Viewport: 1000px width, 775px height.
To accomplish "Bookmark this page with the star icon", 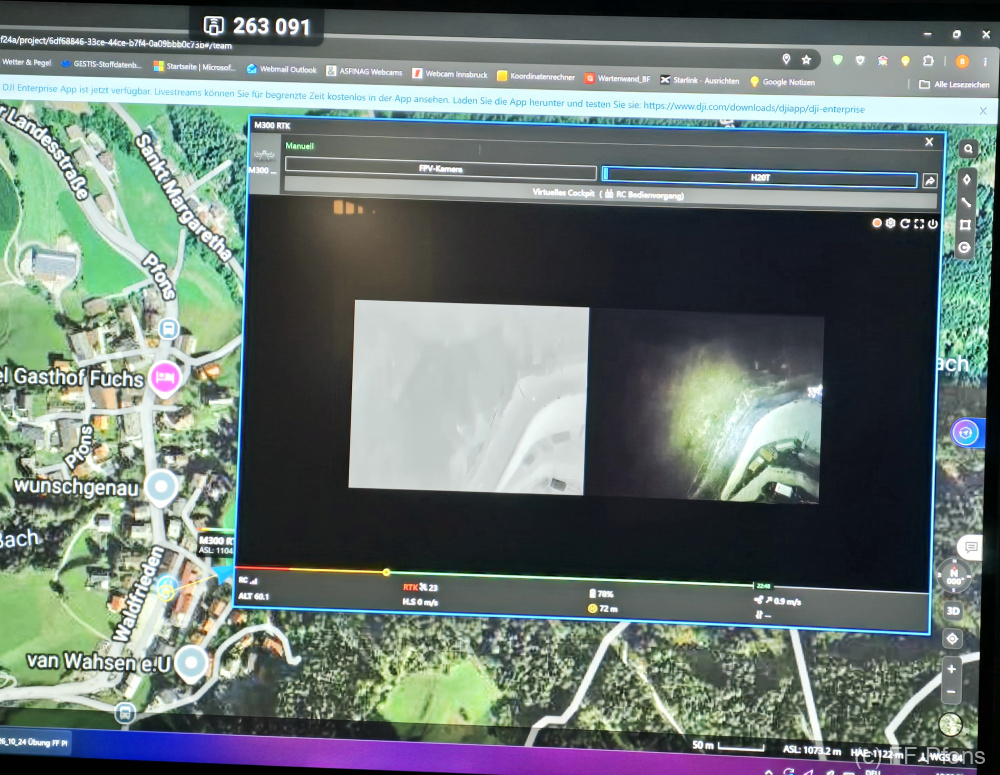I will pyautogui.click(x=806, y=60).
